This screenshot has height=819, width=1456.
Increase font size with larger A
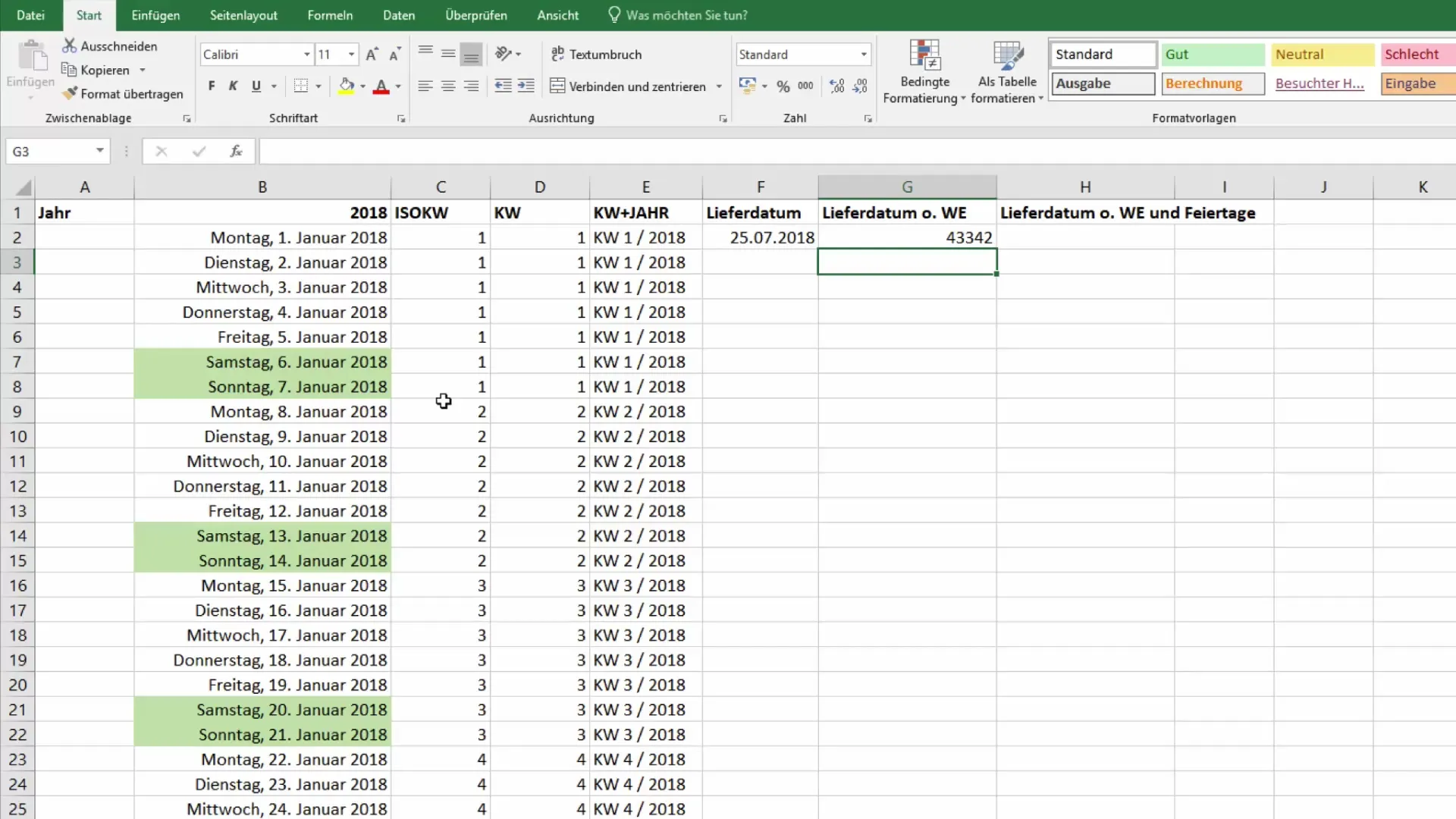pyautogui.click(x=372, y=54)
